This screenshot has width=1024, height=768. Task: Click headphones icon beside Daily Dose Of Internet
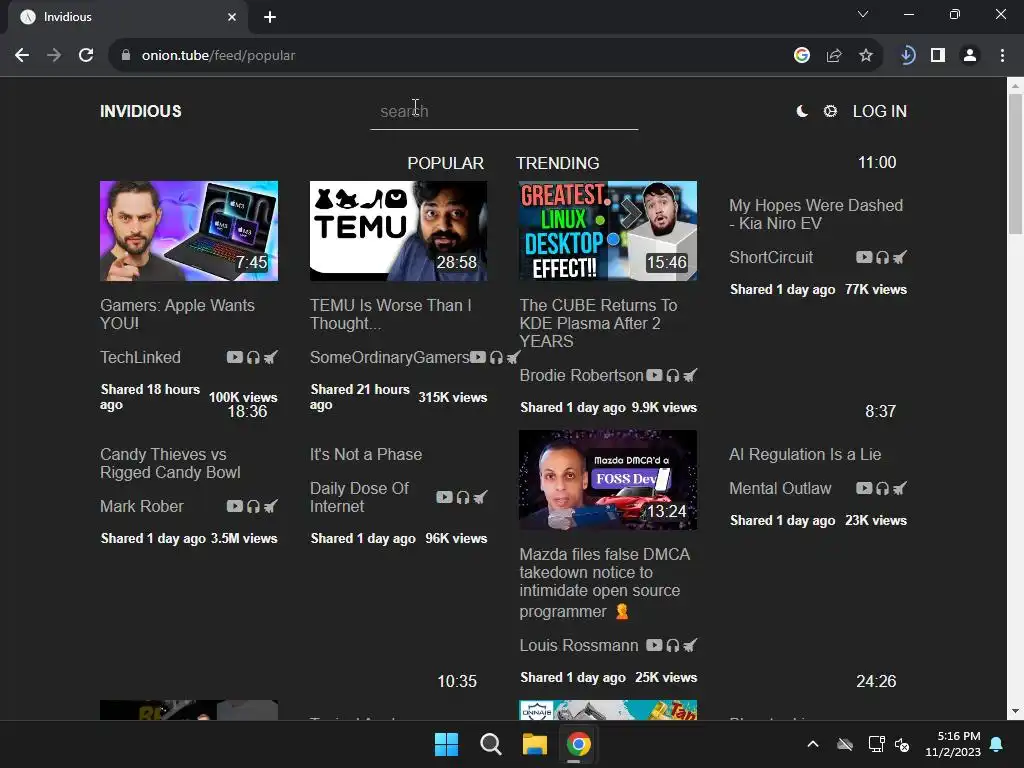[463, 497]
